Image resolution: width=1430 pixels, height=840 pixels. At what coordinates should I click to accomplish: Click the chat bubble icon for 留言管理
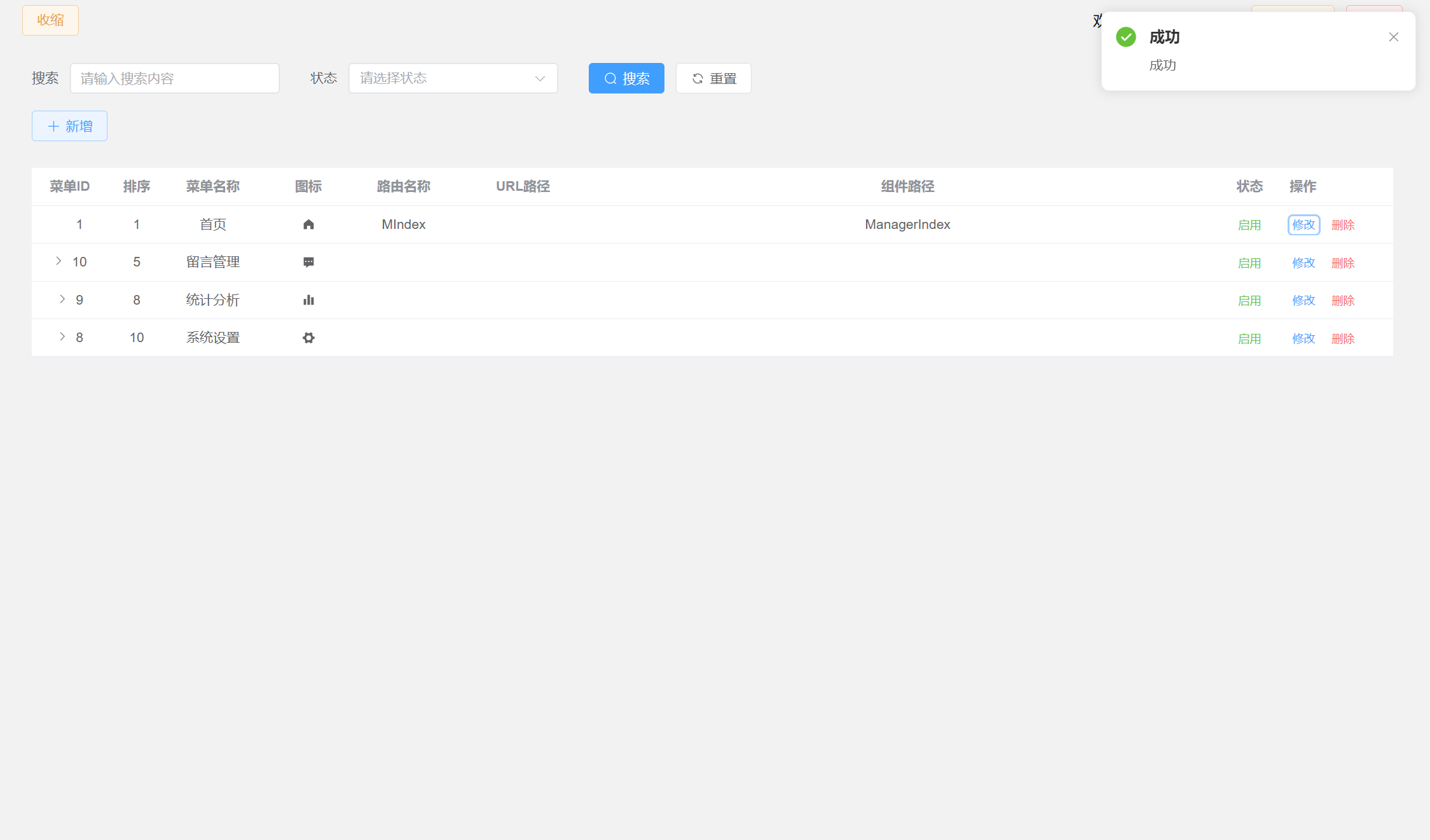pyautogui.click(x=308, y=262)
